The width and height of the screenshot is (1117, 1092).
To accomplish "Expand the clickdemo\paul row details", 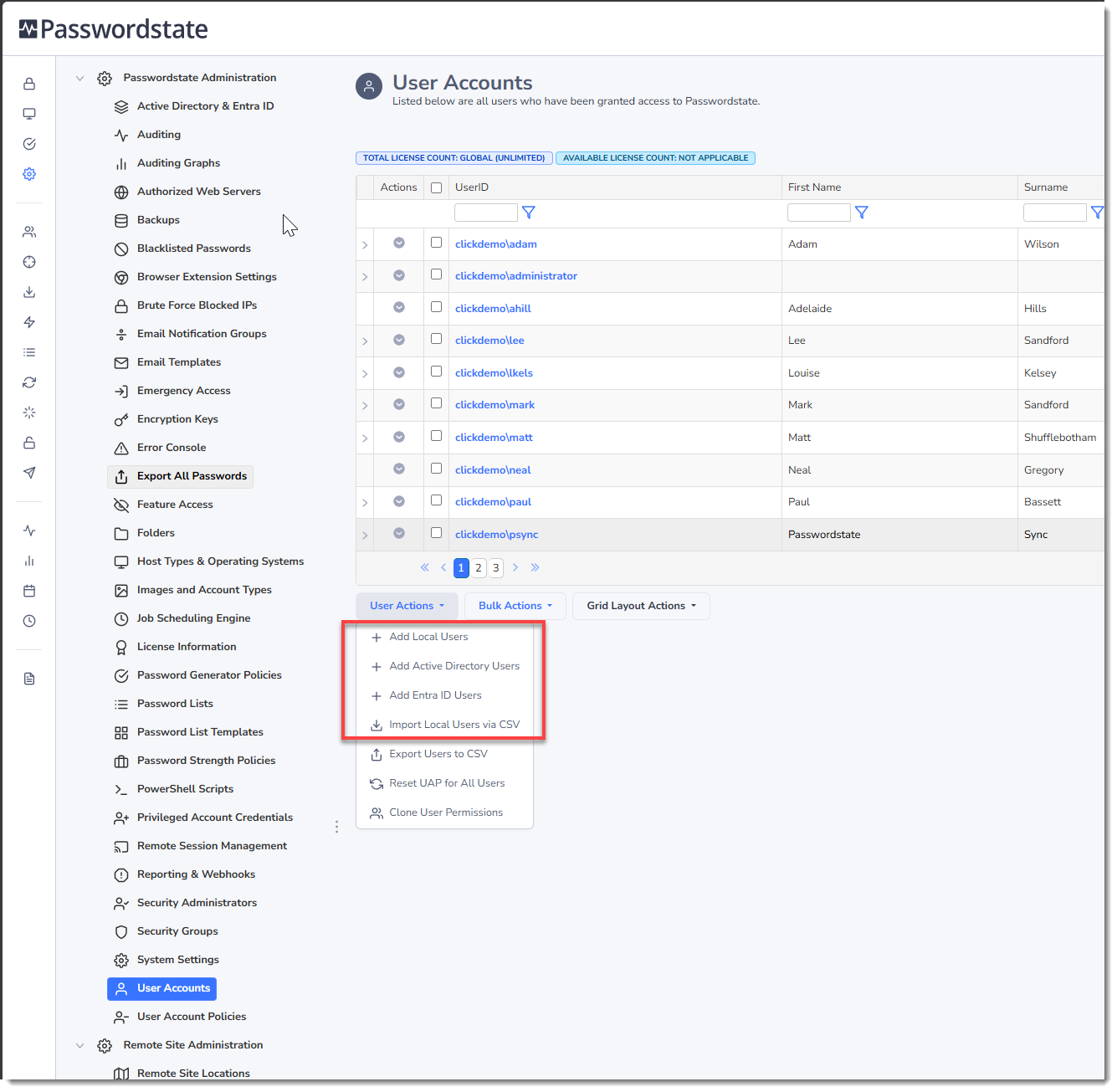I will [x=365, y=503].
